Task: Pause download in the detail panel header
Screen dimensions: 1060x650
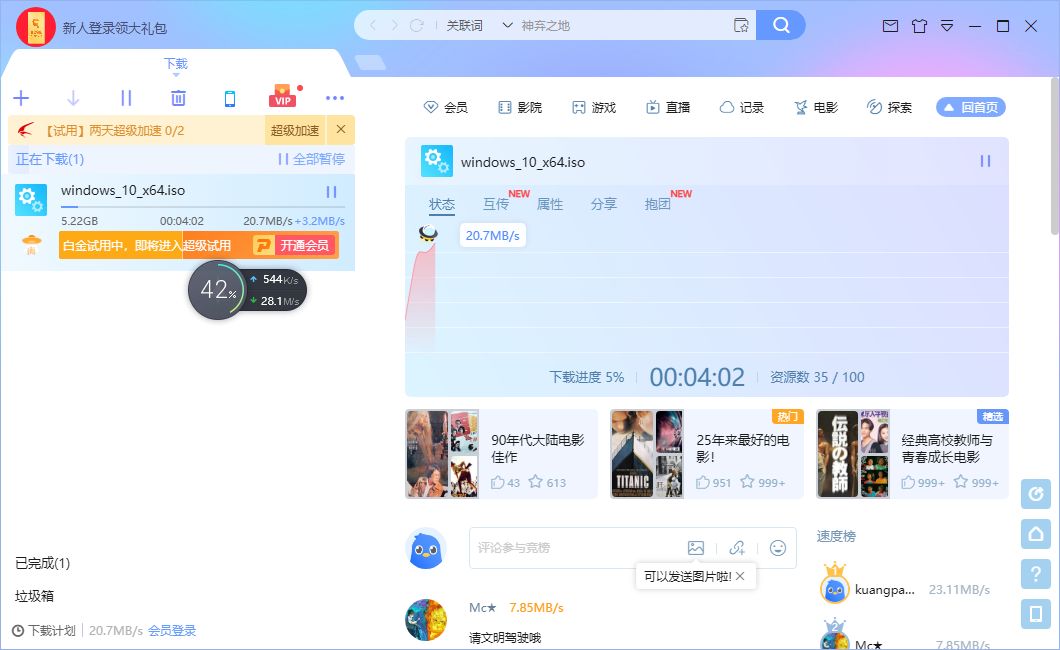Action: pyautogui.click(x=985, y=161)
